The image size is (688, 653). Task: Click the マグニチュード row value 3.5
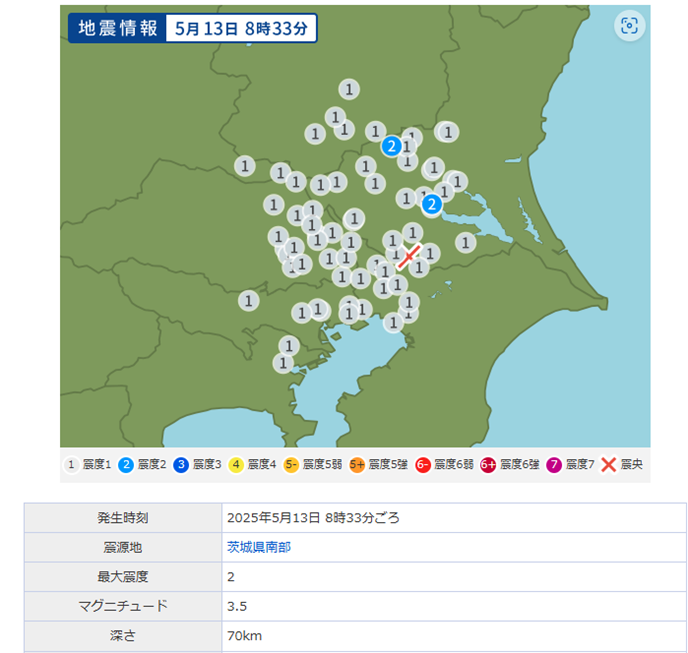(237, 605)
